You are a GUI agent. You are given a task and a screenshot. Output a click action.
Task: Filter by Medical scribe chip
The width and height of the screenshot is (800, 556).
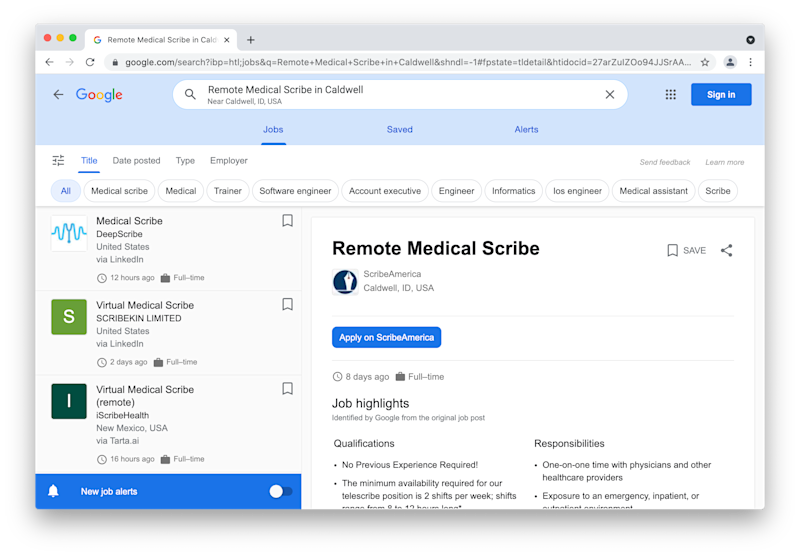119,191
